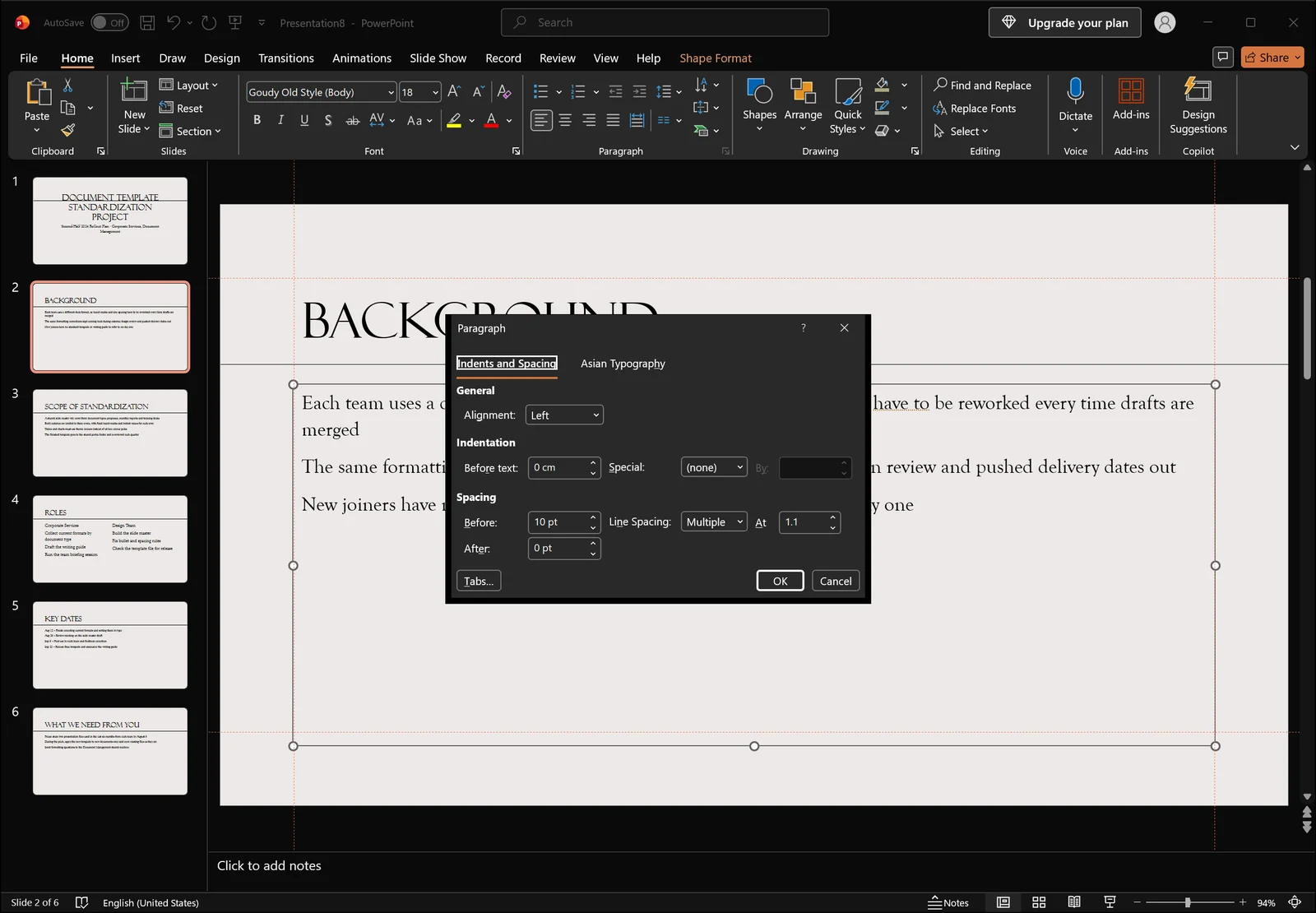Click the Search box in title bar
1316x913 pixels.
pos(665,22)
